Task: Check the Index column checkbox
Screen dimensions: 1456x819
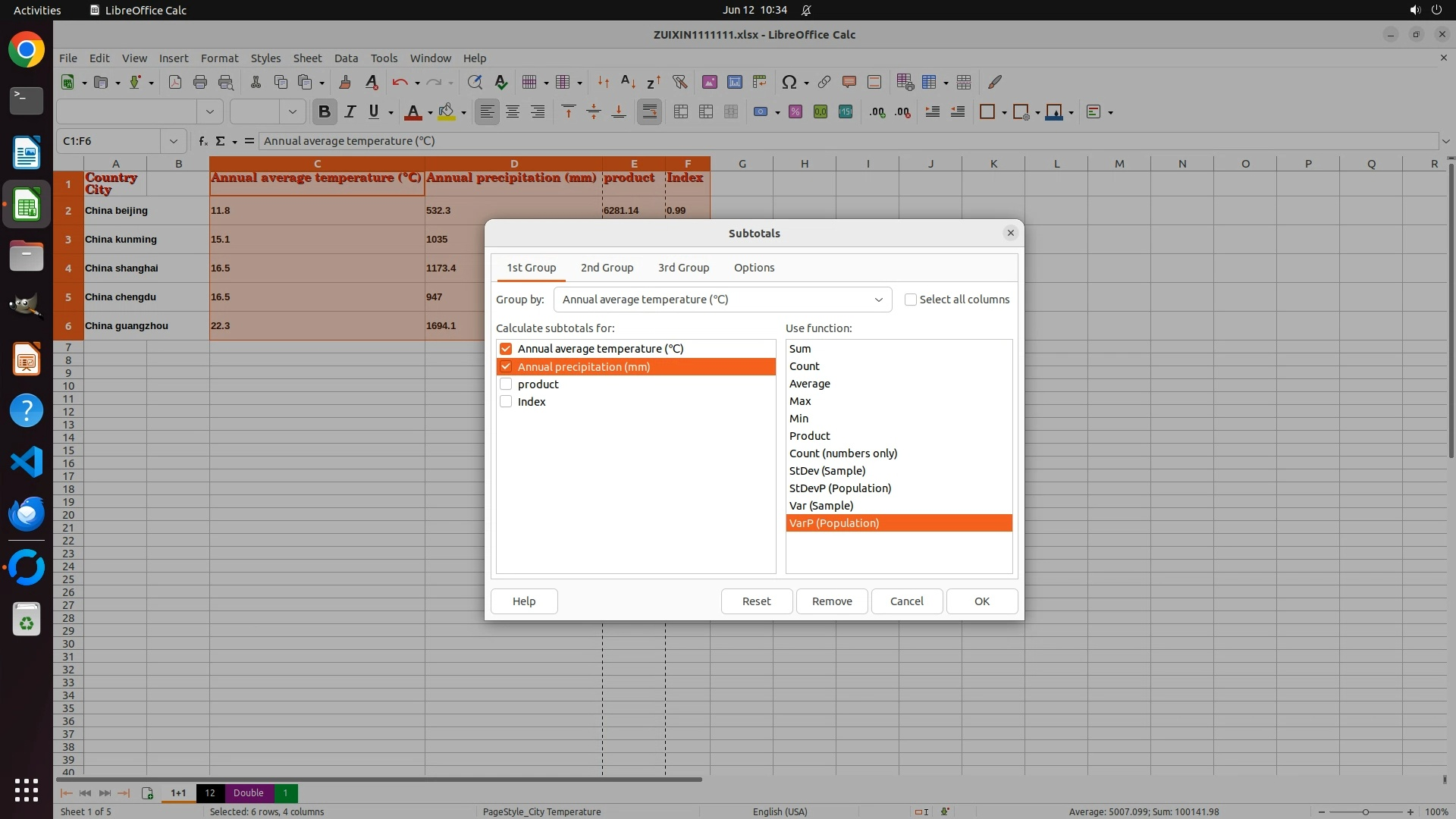Action: point(506,402)
